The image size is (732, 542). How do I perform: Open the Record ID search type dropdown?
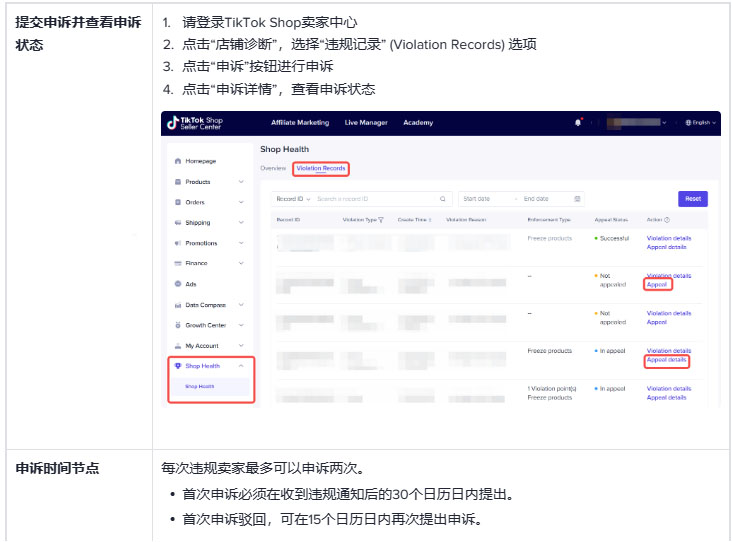point(293,199)
